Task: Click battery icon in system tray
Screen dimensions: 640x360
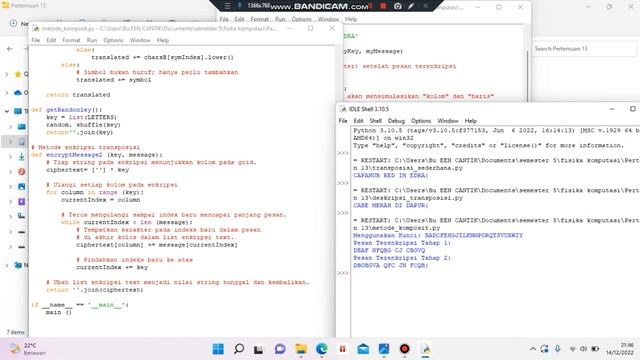Action: [x=596, y=349]
